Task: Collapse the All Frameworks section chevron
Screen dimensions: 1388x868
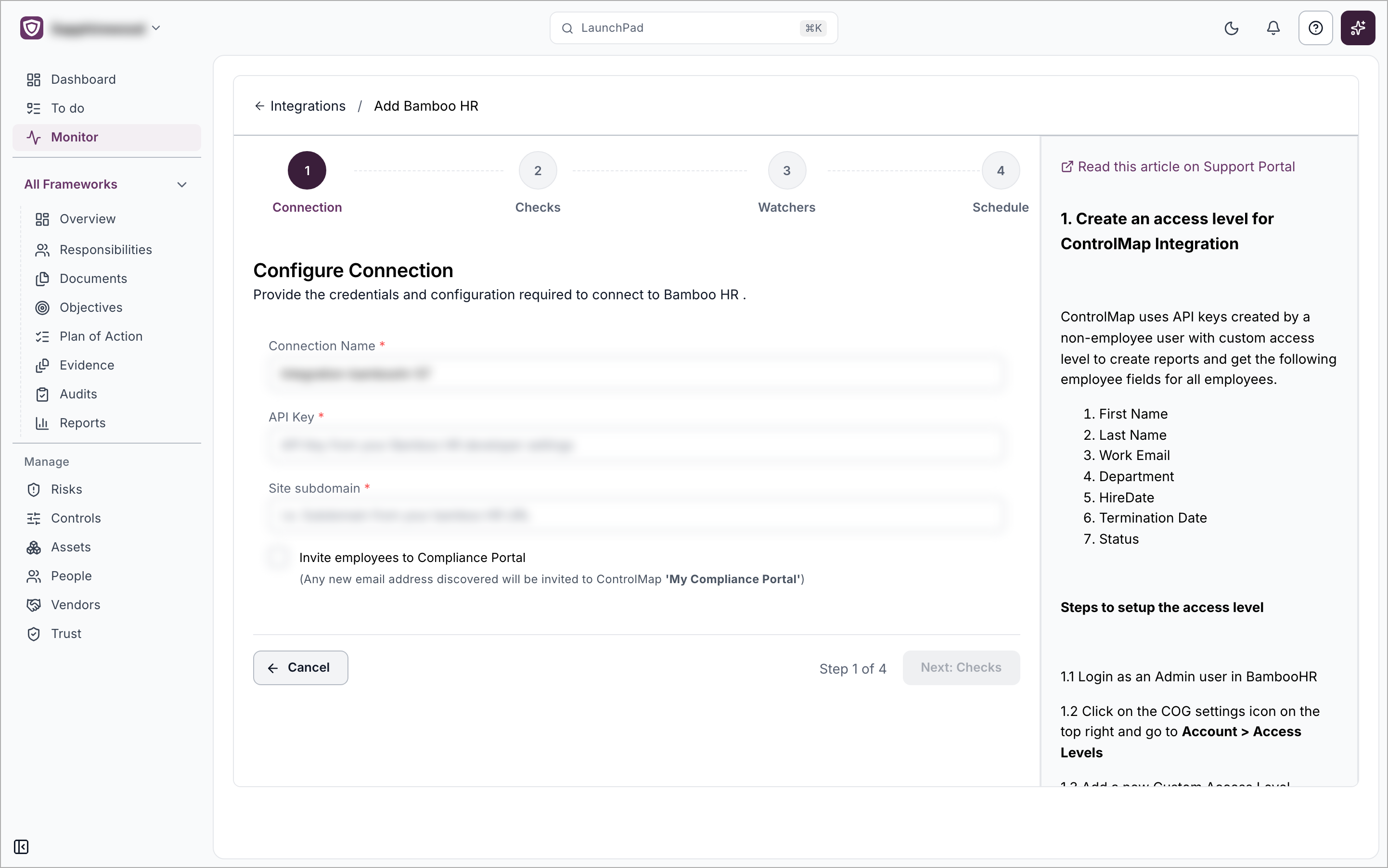Action: click(182, 184)
